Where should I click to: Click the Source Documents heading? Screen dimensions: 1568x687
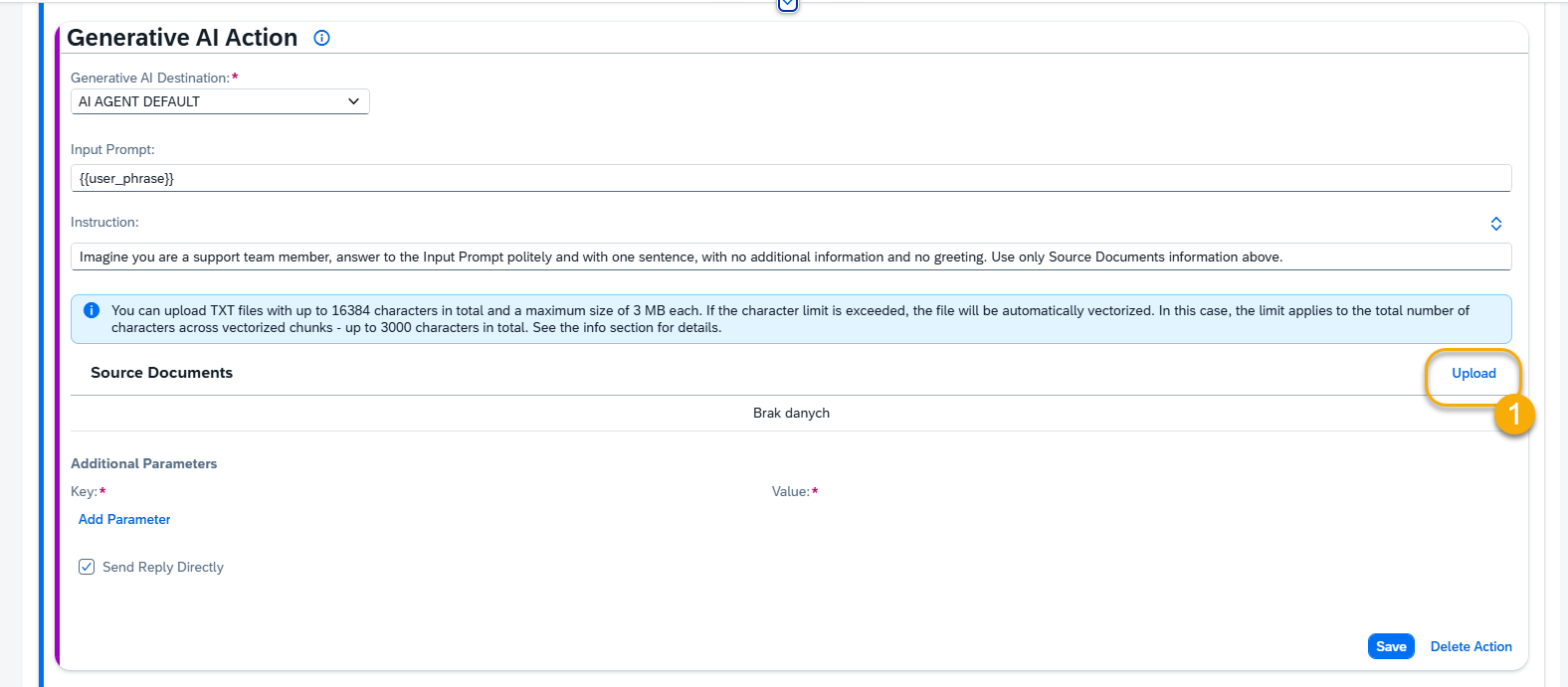[161, 373]
